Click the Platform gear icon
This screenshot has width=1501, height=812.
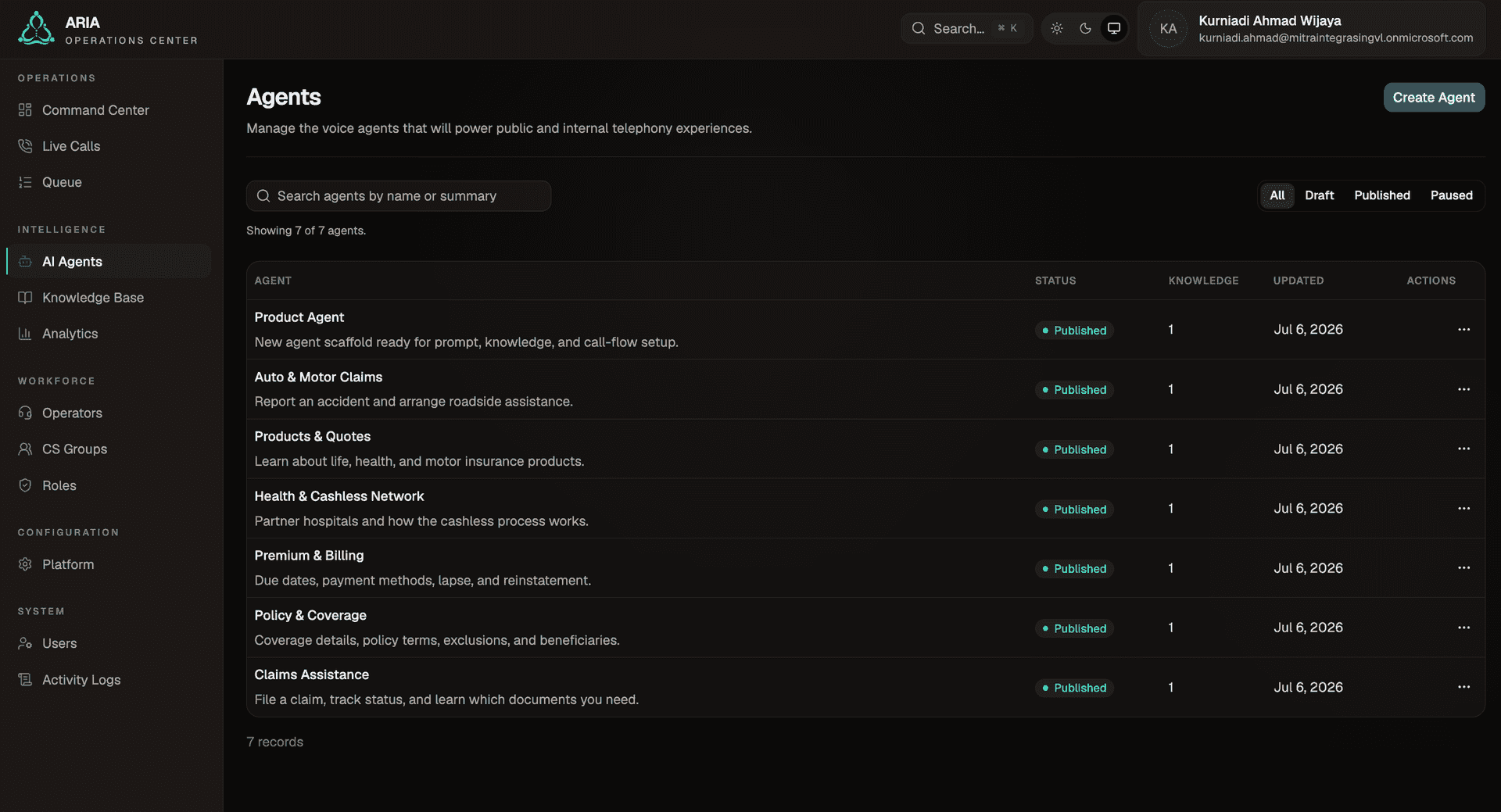click(25, 564)
